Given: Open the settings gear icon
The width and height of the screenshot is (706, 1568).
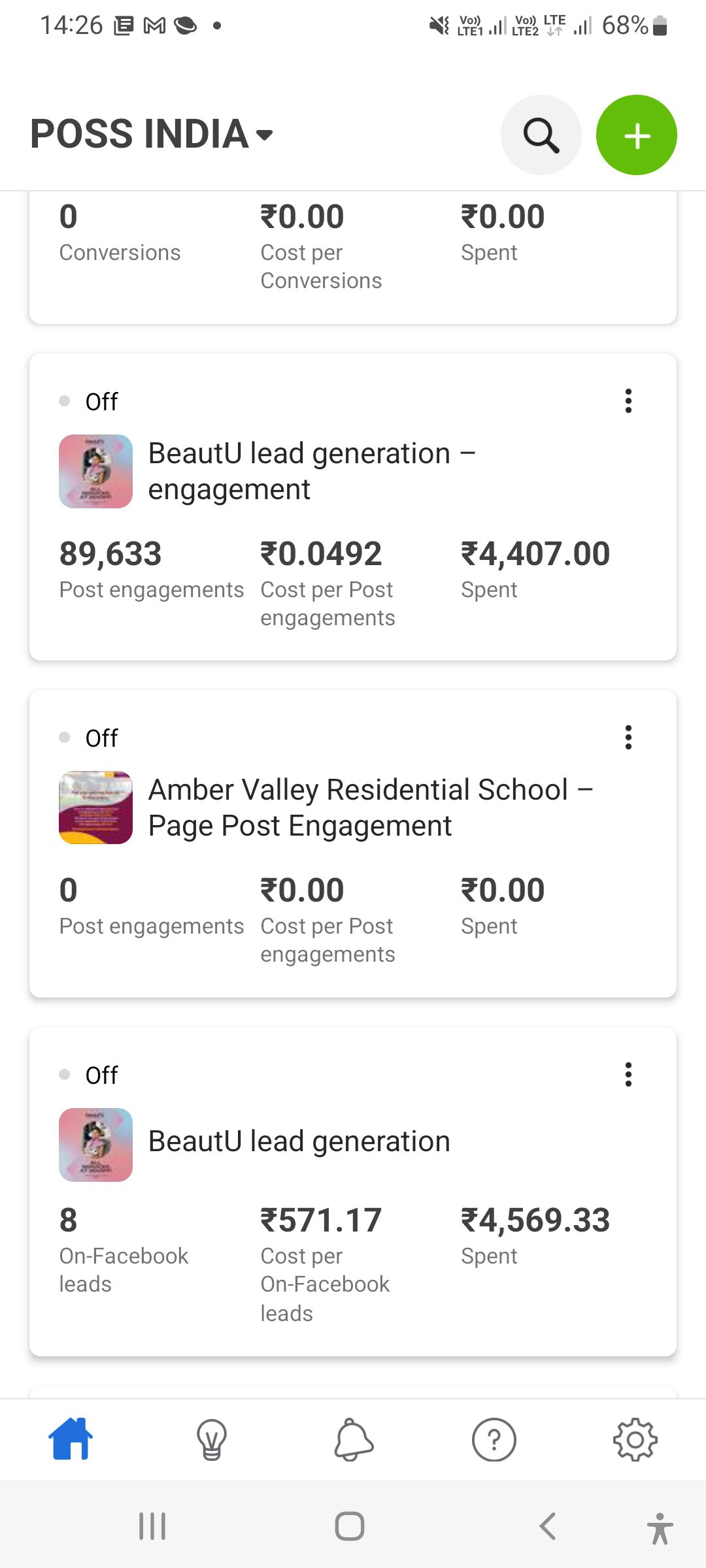Looking at the screenshot, I should pyautogui.click(x=635, y=1439).
